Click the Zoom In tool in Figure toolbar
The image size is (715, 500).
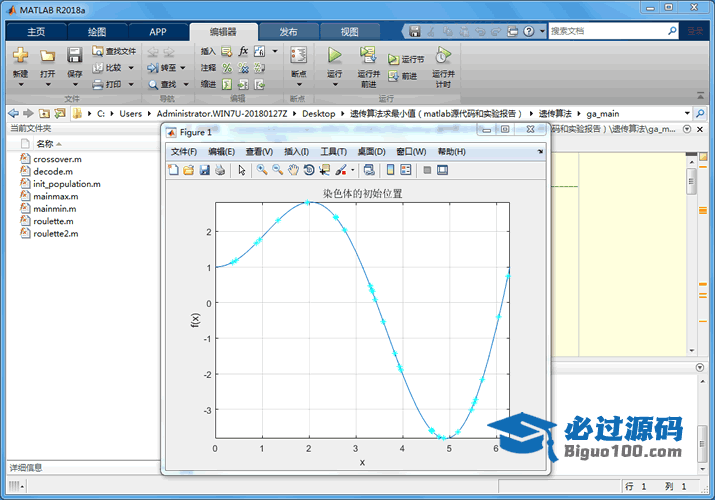pyautogui.click(x=262, y=170)
